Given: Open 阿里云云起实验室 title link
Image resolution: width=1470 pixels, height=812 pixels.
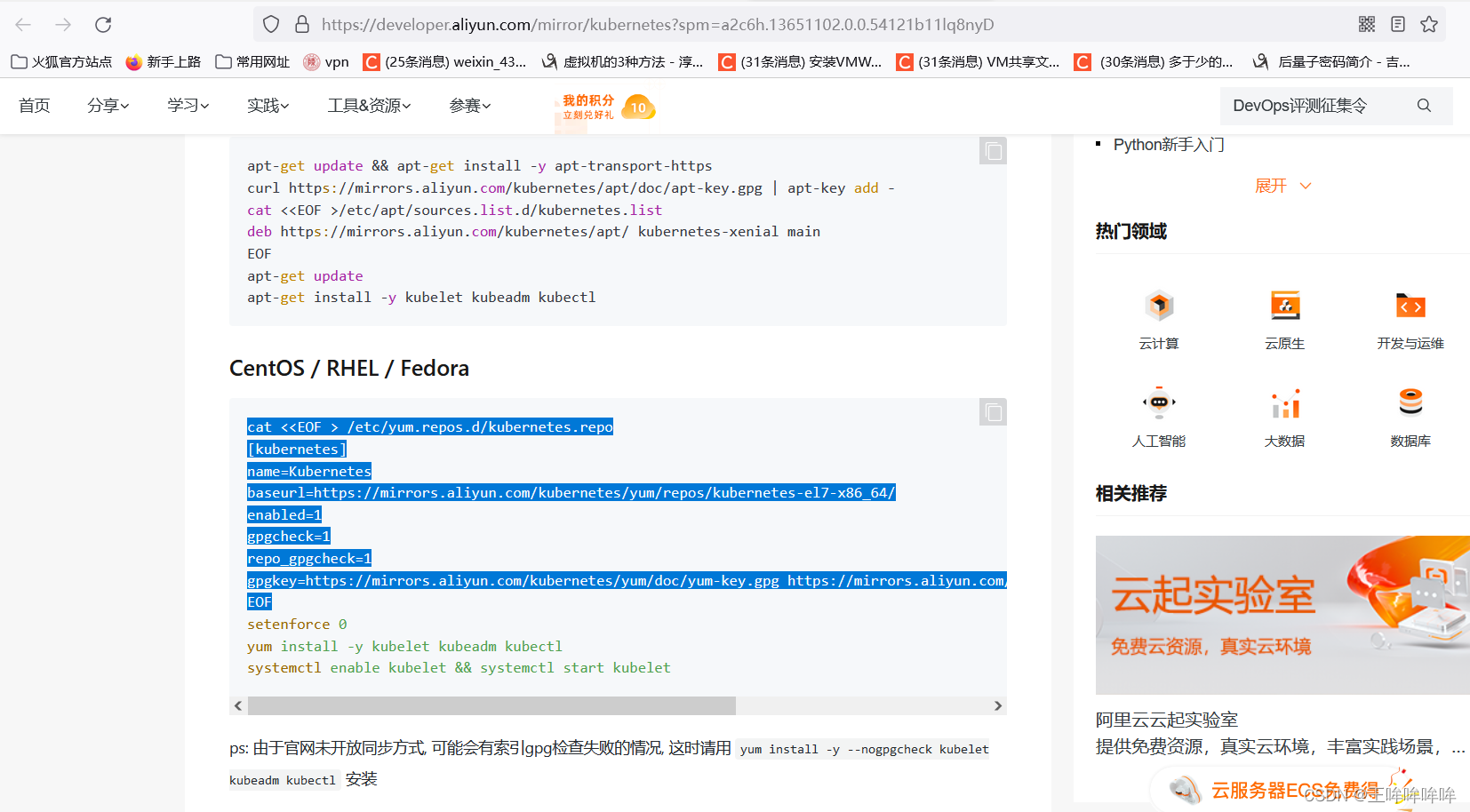Looking at the screenshot, I should [x=1167, y=720].
